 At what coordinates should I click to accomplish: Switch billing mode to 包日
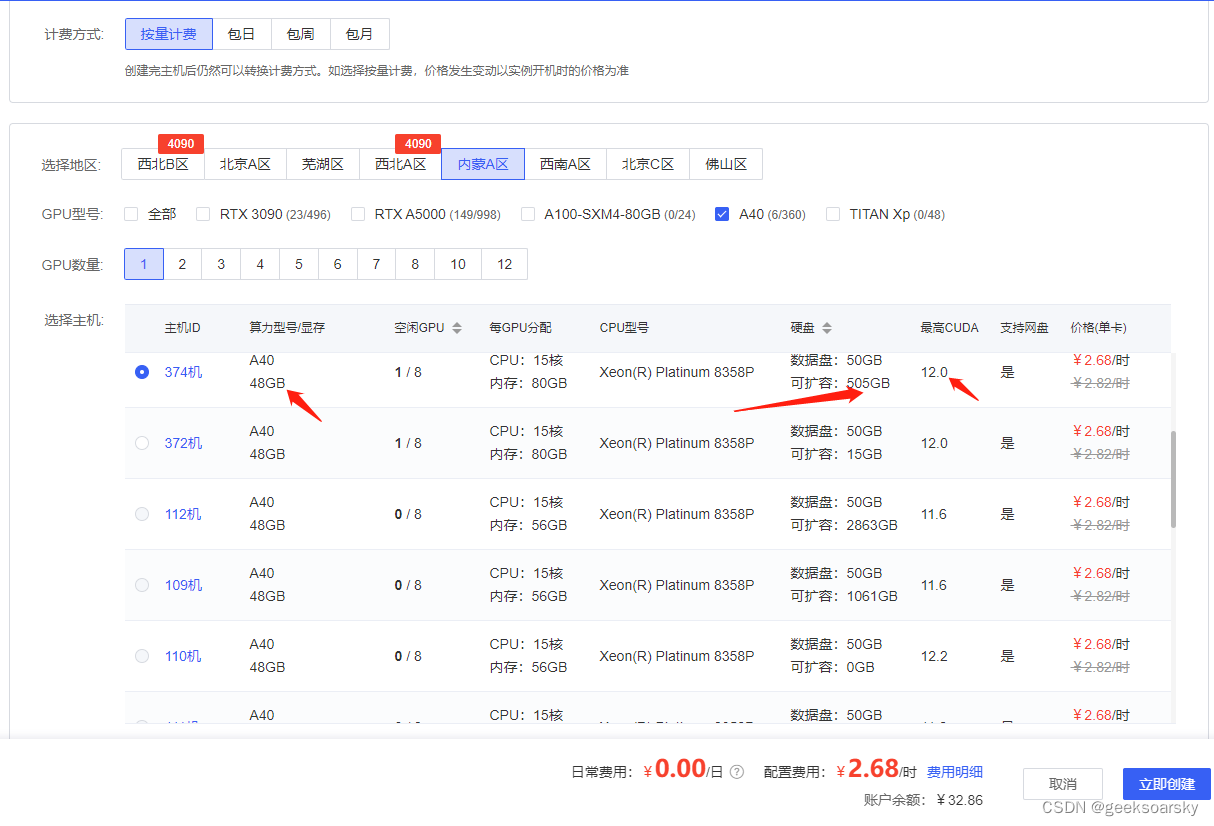241,34
